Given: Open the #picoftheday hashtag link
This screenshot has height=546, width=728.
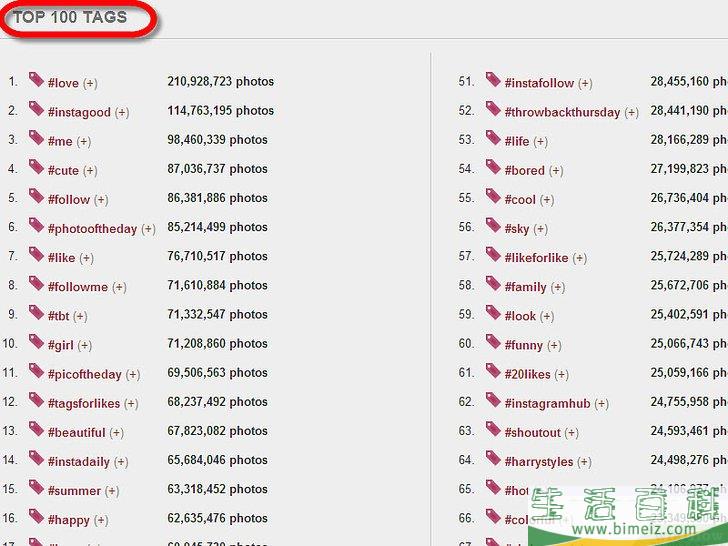Looking at the screenshot, I should [x=84, y=374].
